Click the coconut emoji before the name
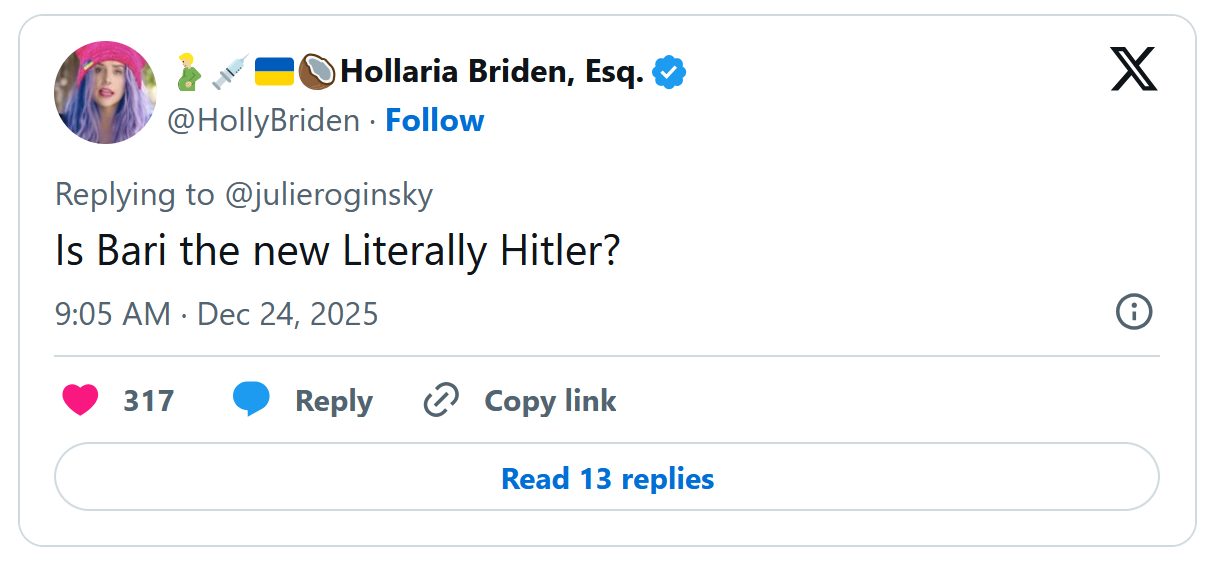This screenshot has height=567, width=1216. [x=317, y=72]
